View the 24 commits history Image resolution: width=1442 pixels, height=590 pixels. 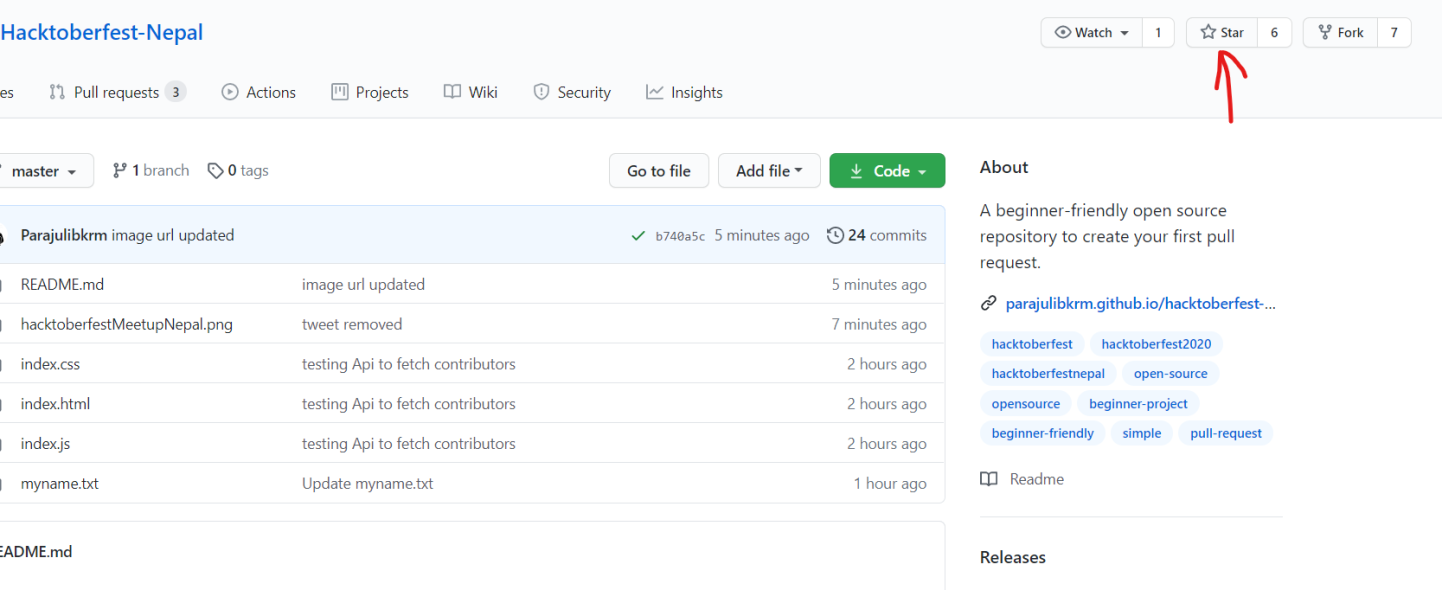(x=877, y=236)
